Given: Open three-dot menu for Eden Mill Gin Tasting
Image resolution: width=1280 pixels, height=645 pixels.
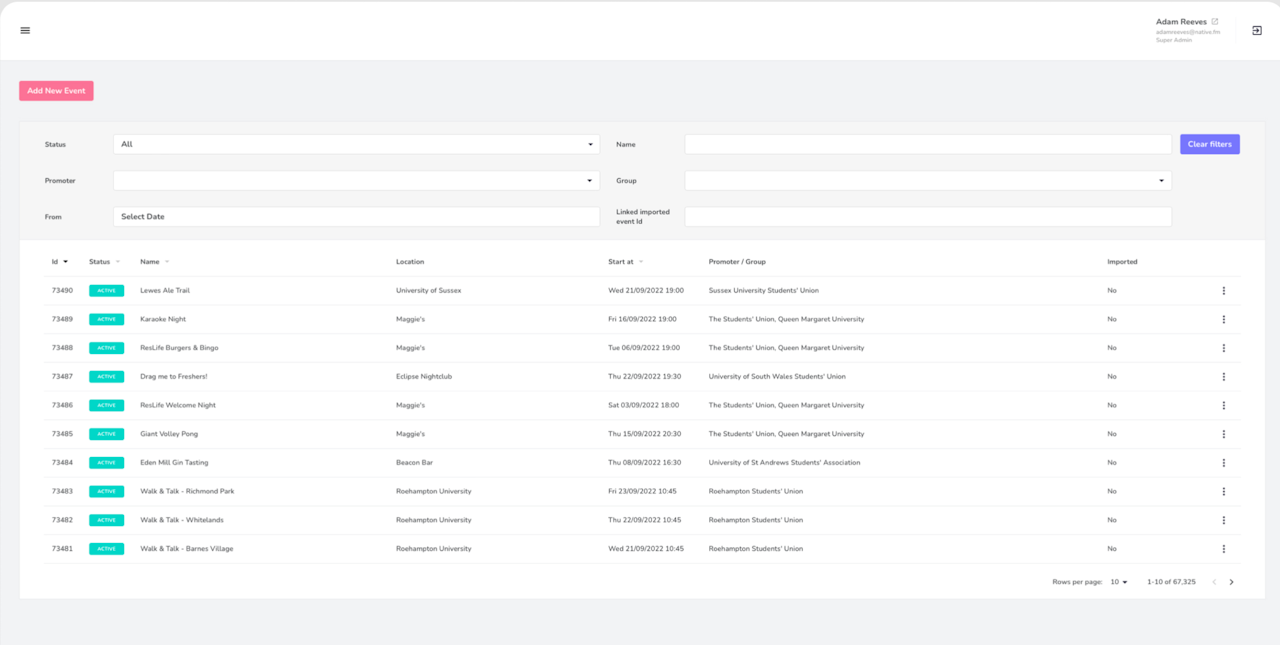Looking at the screenshot, I should click(x=1223, y=463).
